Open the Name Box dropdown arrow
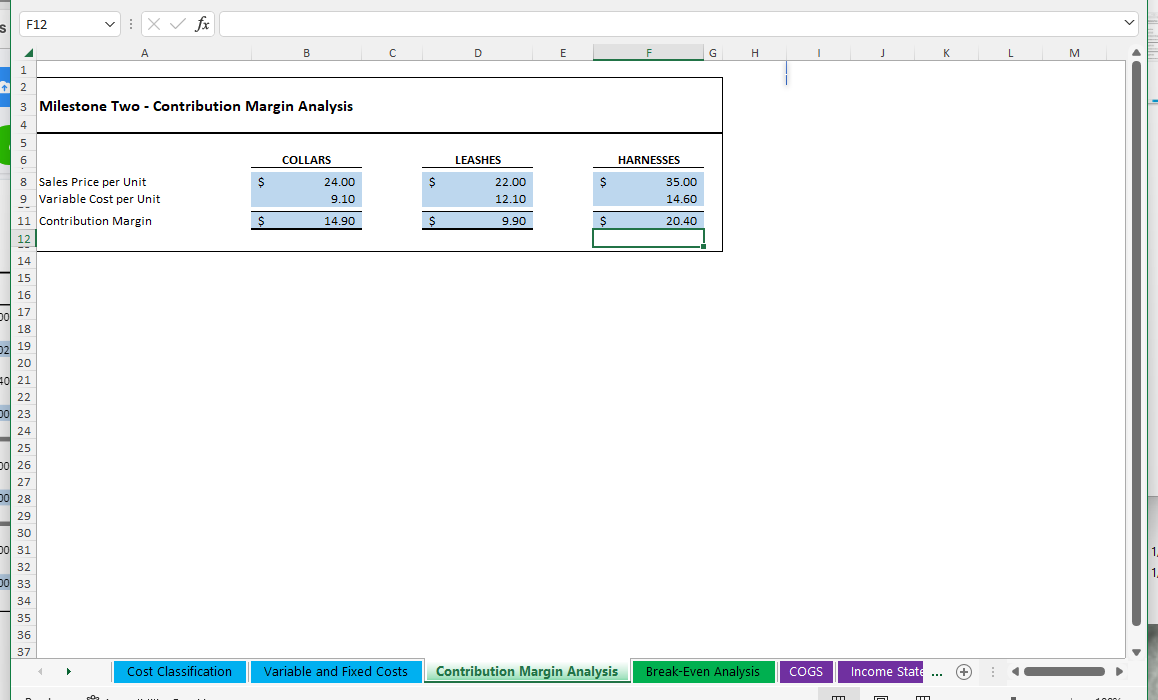The width and height of the screenshot is (1158, 700). (110, 22)
